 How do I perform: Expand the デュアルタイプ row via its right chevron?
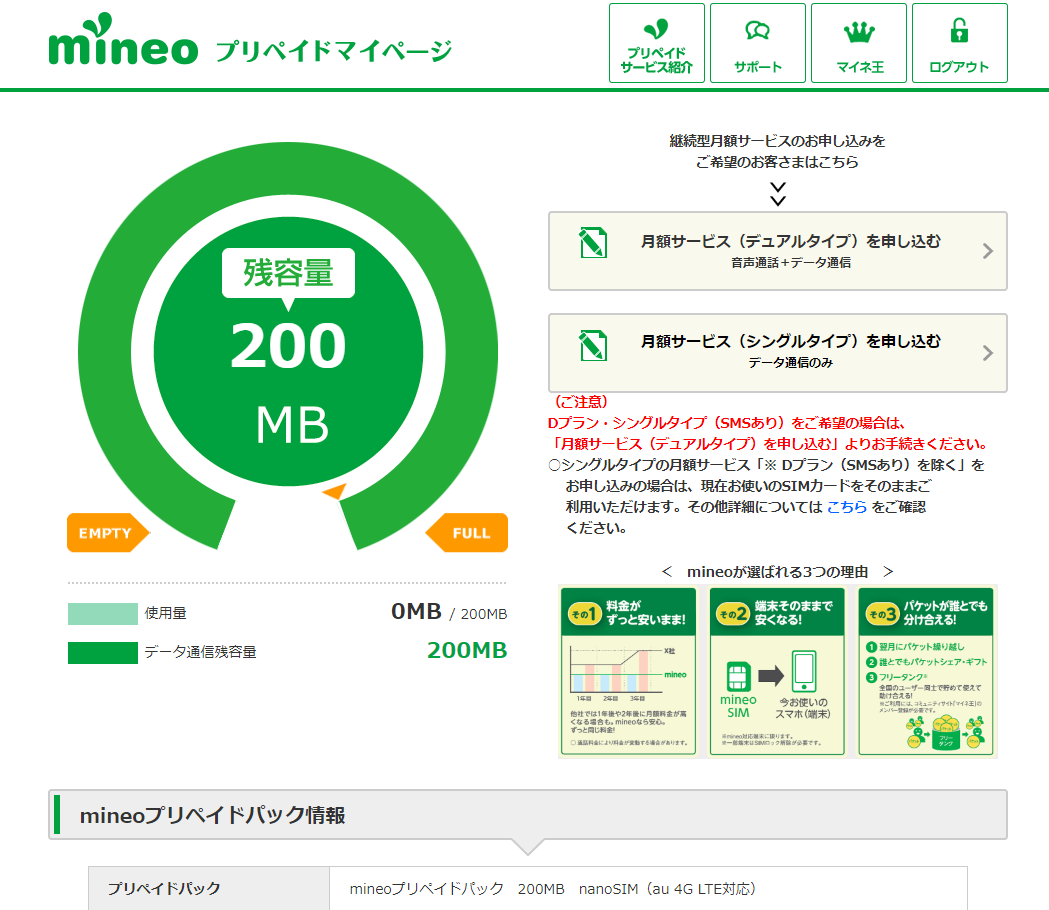pyautogui.click(x=986, y=250)
